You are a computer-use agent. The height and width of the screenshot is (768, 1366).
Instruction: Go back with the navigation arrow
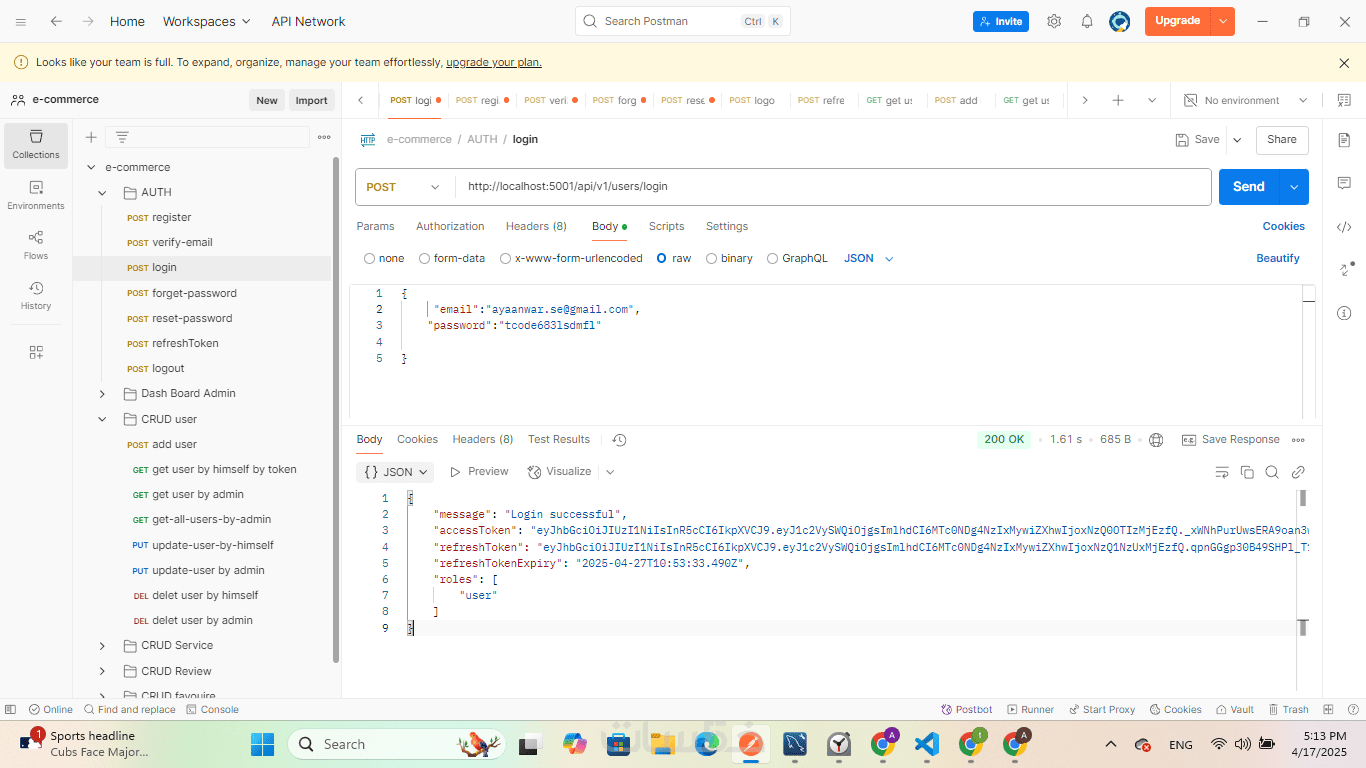click(x=56, y=21)
